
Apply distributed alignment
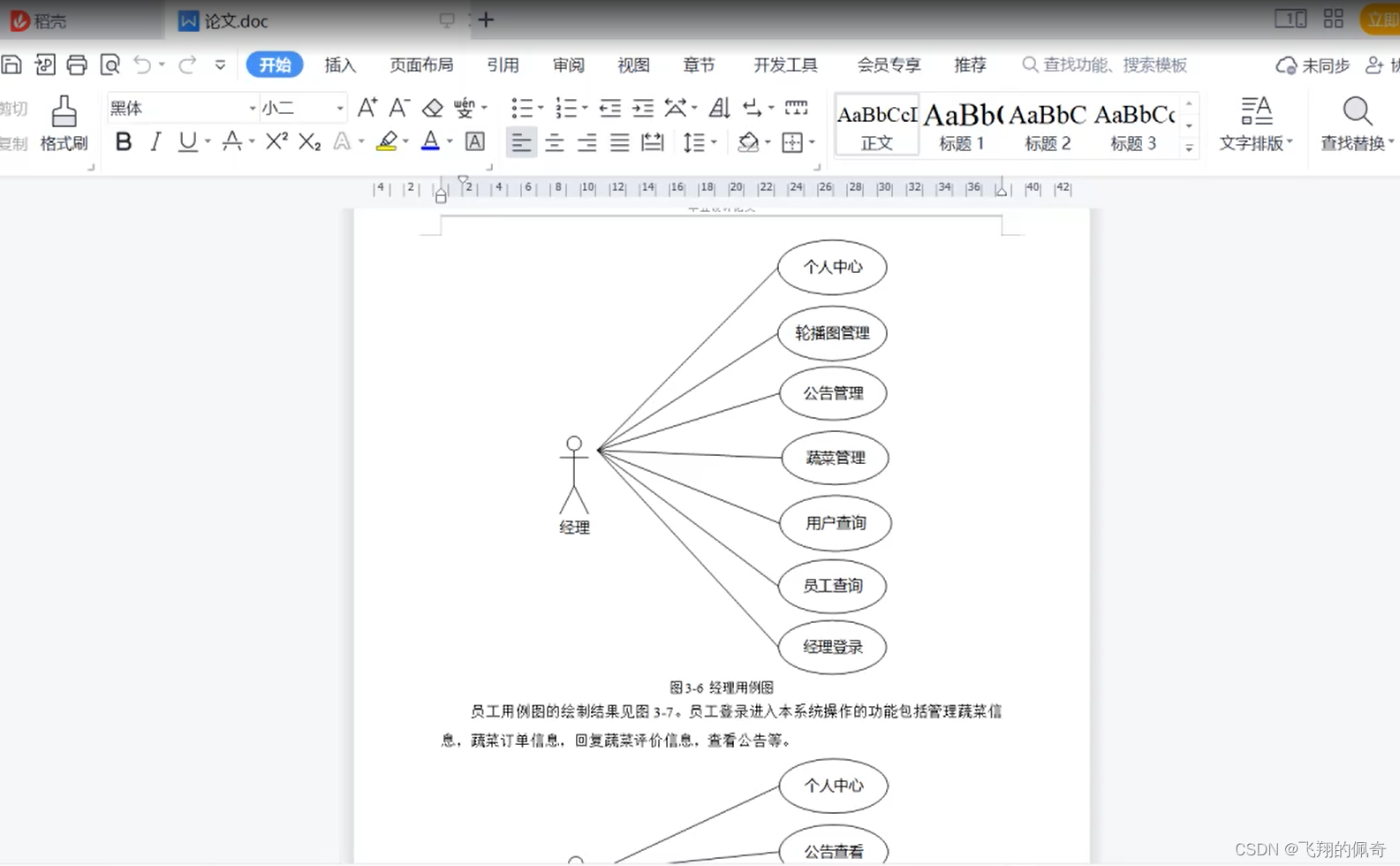tap(652, 141)
